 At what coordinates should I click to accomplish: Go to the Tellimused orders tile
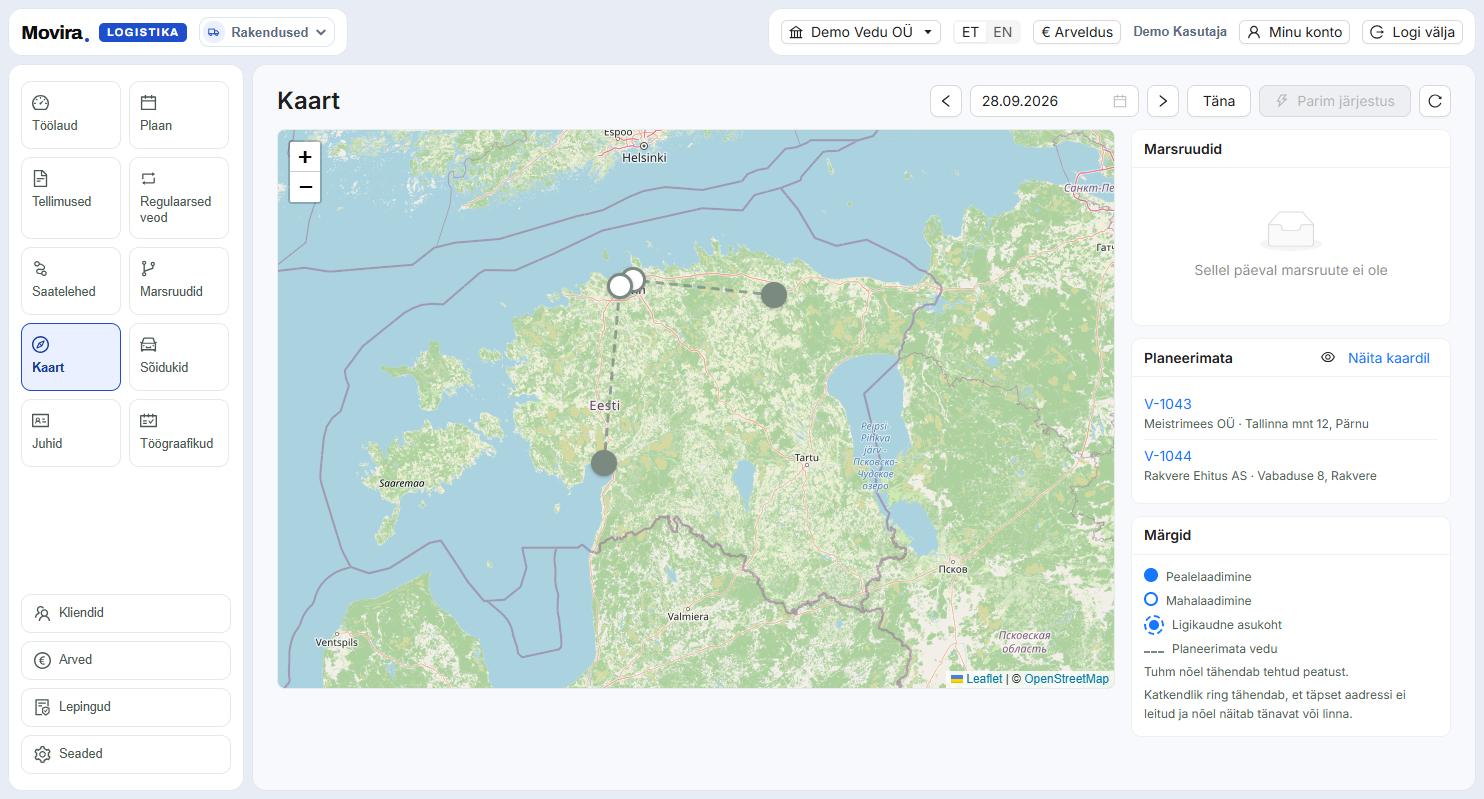coord(71,198)
